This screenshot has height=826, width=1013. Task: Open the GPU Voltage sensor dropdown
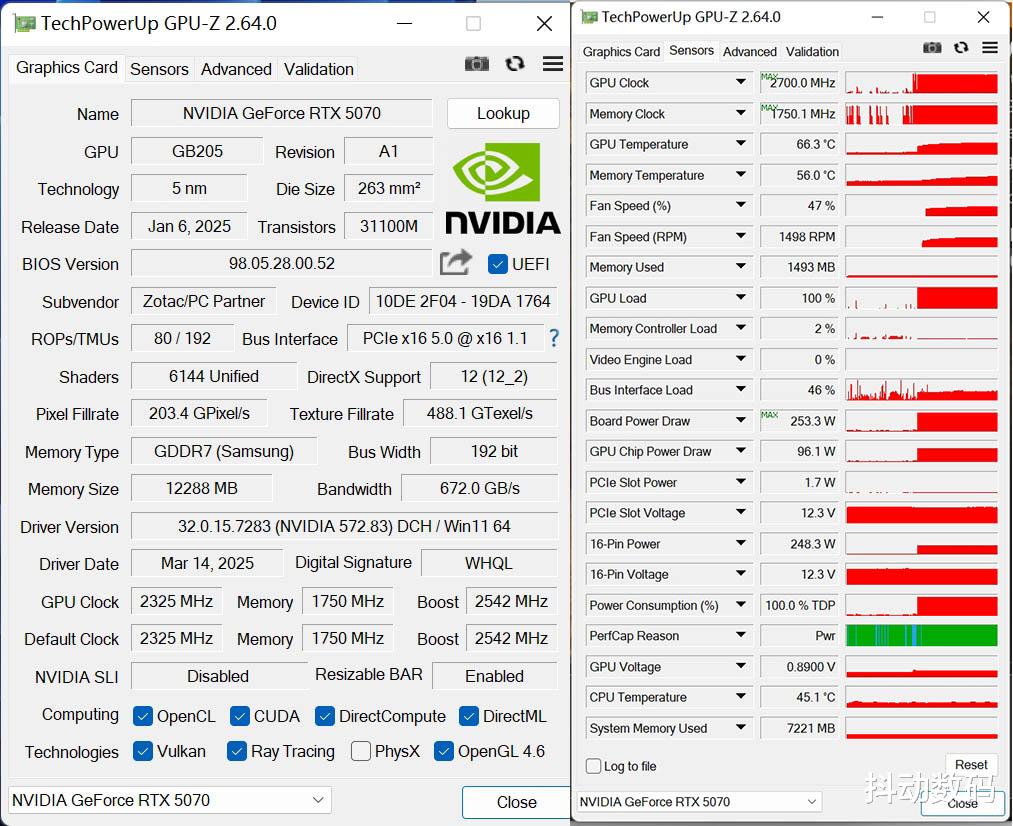point(740,666)
